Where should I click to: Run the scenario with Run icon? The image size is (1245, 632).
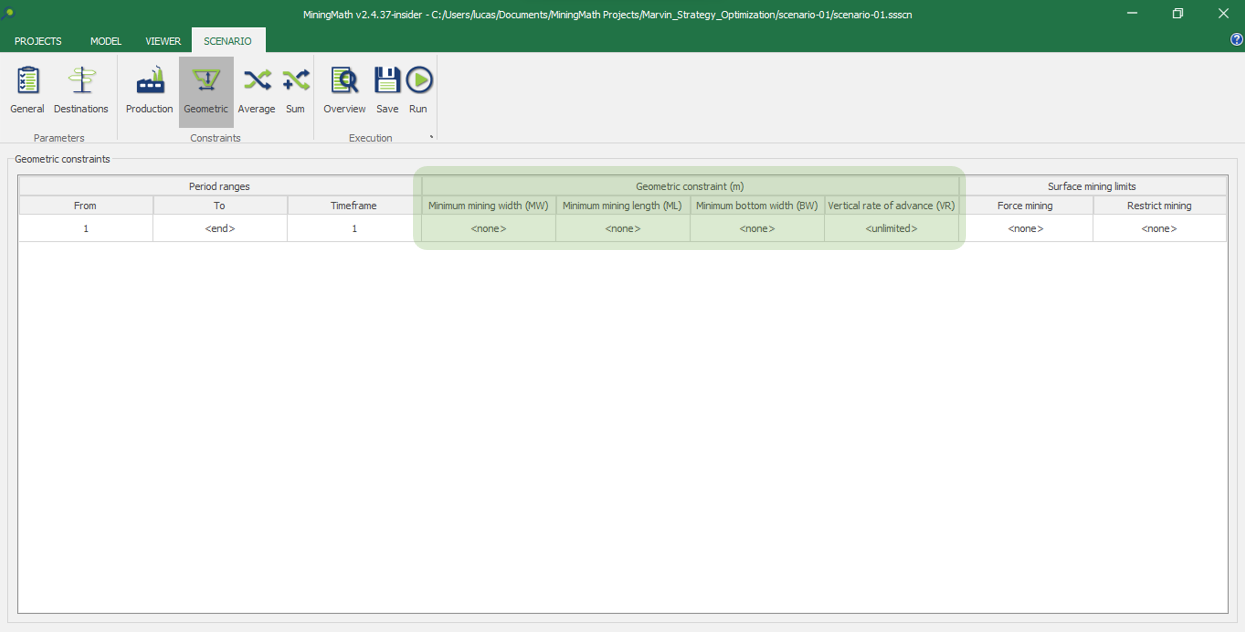(x=418, y=90)
